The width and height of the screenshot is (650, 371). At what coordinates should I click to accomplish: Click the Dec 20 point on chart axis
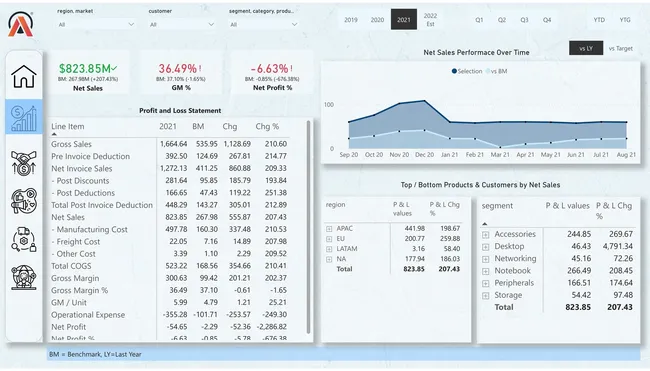point(424,155)
